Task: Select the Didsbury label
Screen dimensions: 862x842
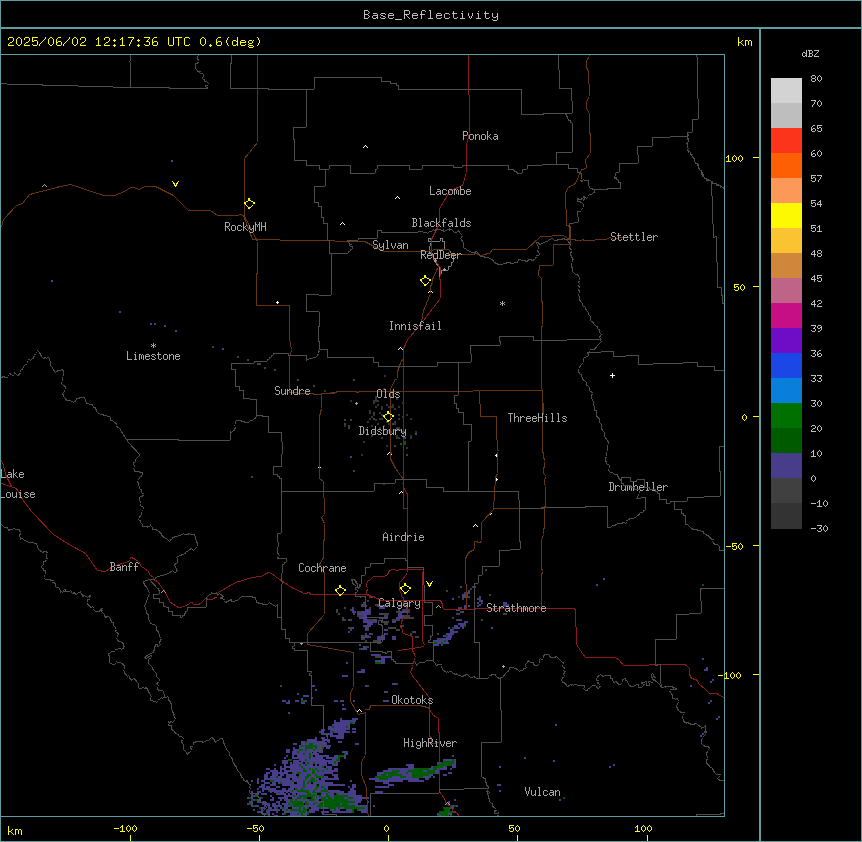Action: pos(383,431)
